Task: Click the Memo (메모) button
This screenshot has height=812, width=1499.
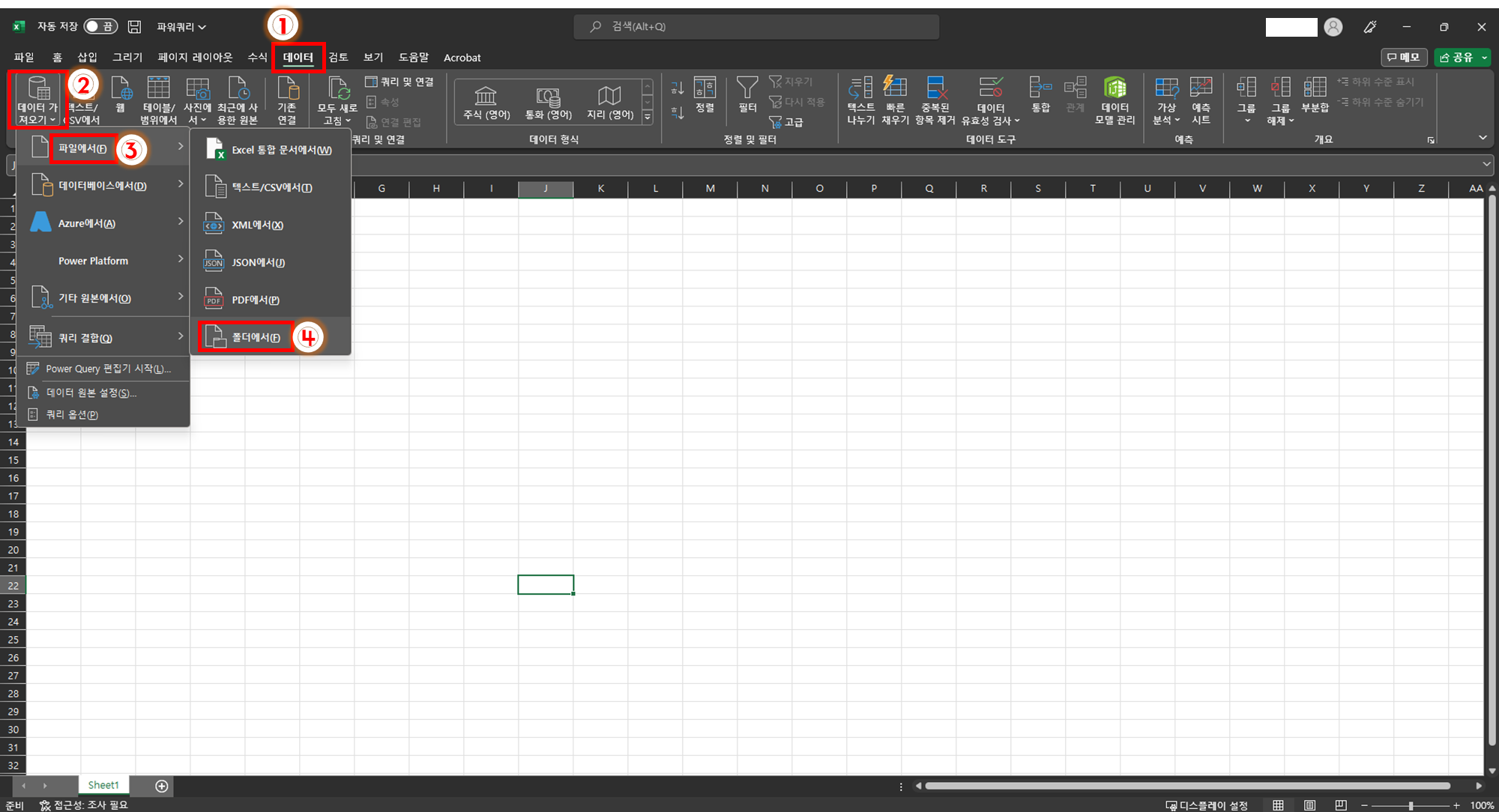Action: click(x=1403, y=58)
